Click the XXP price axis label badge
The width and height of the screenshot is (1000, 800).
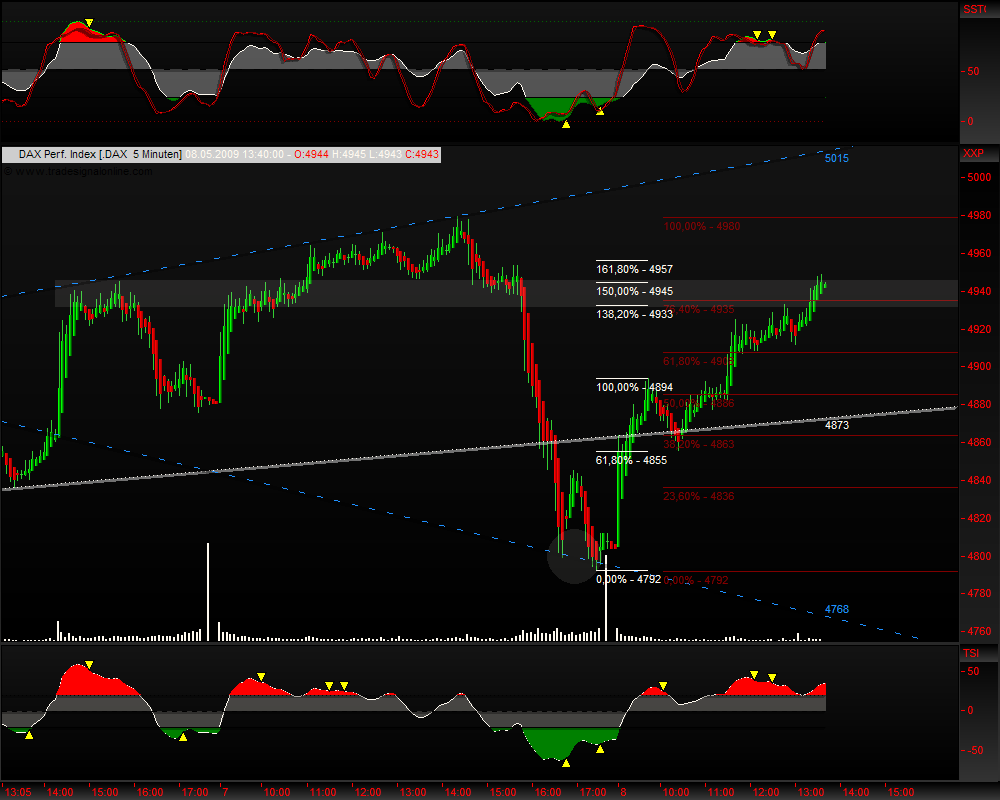click(x=973, y=154)
